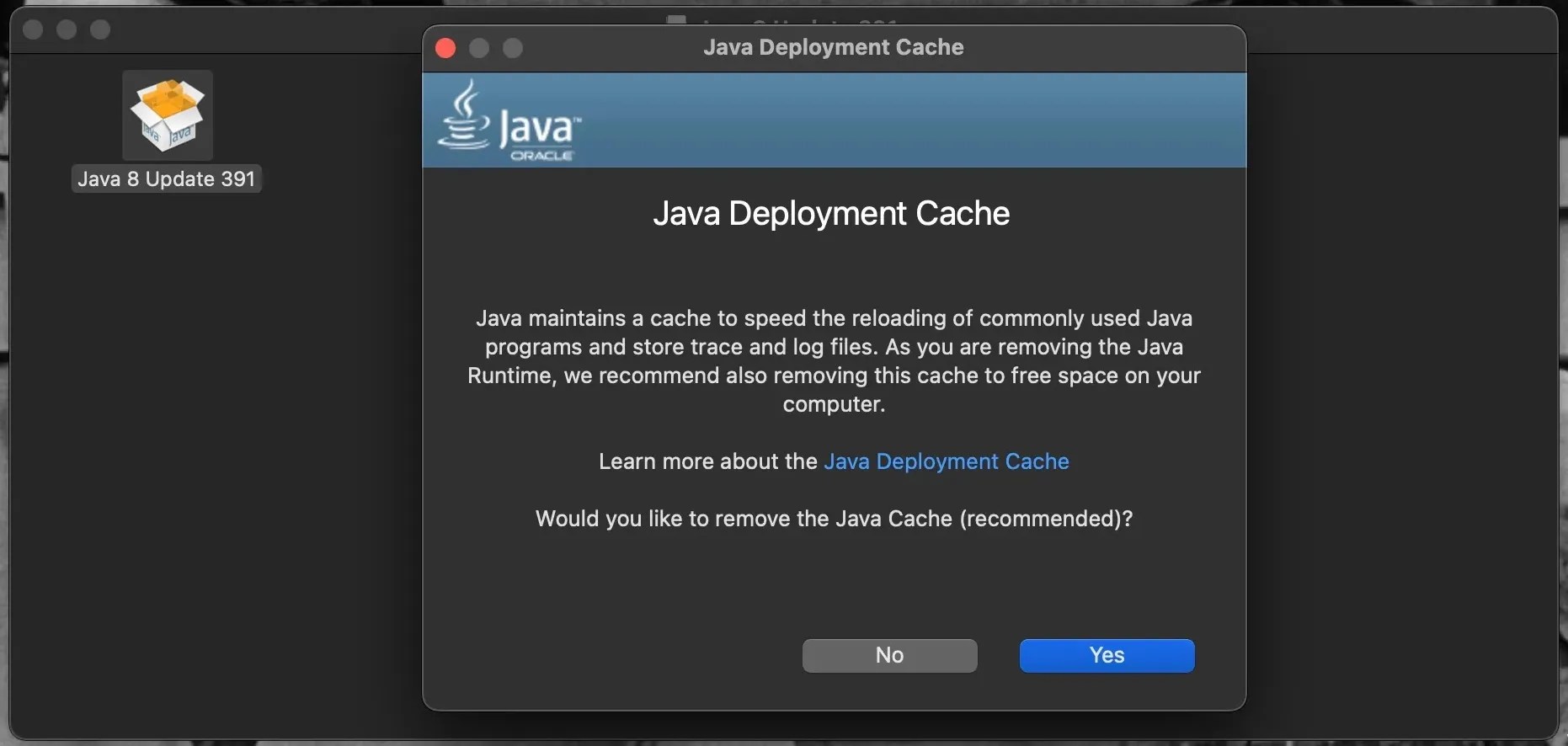Select the Java 8 Update 391 package icon
Screen dimensions: 1568x746
168,115
